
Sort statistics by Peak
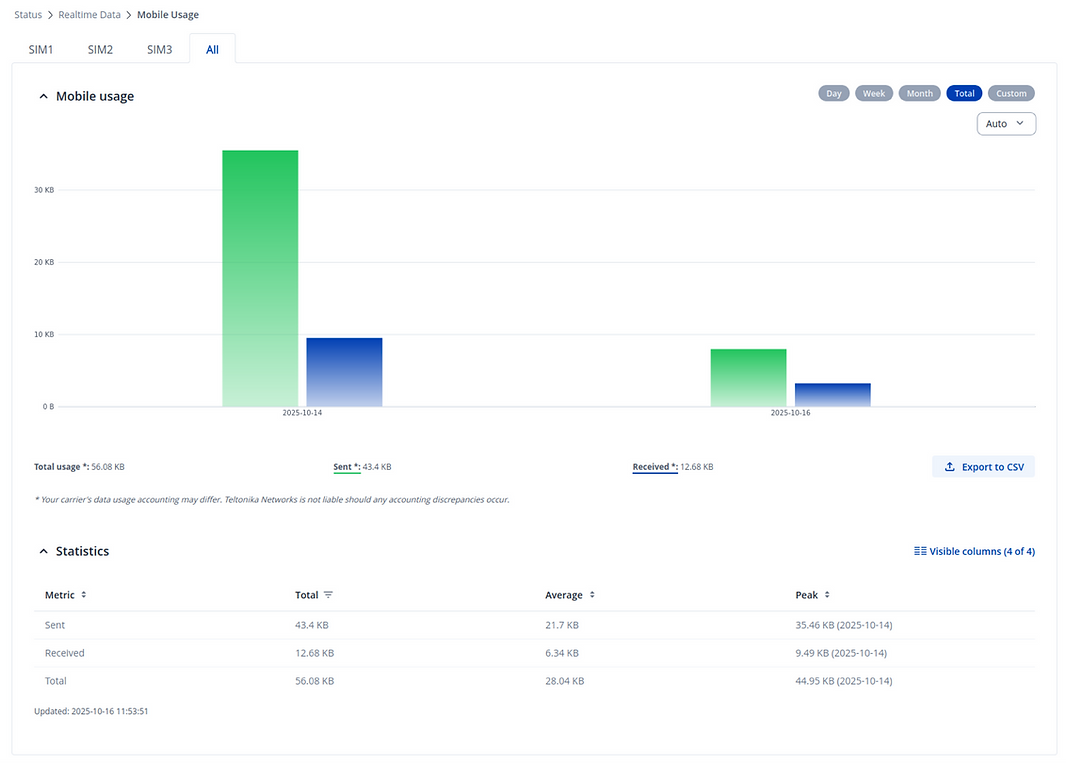(x=828, y=594)
